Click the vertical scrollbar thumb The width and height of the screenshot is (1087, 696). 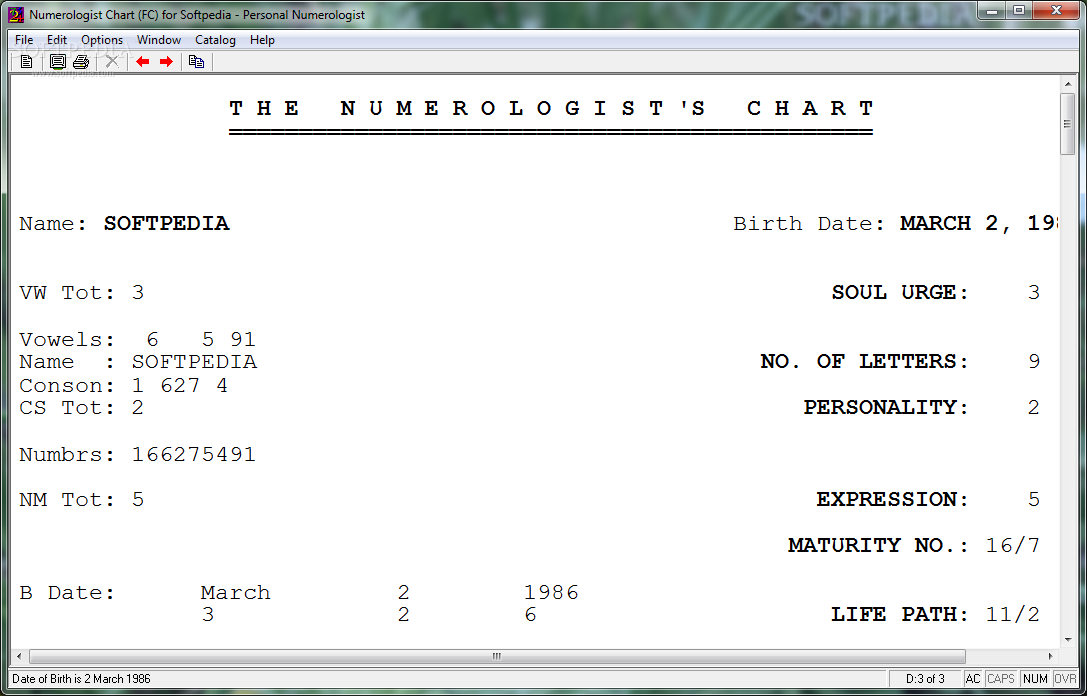click(x=1068, y=123)
